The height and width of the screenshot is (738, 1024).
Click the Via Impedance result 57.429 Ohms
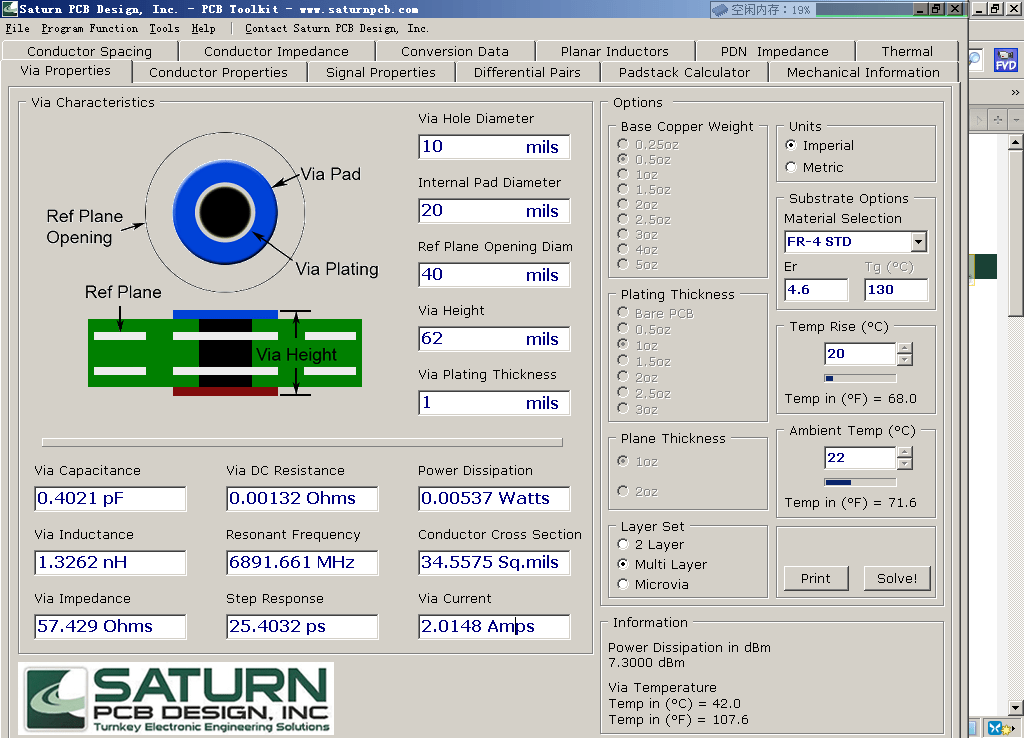(110, 626)
